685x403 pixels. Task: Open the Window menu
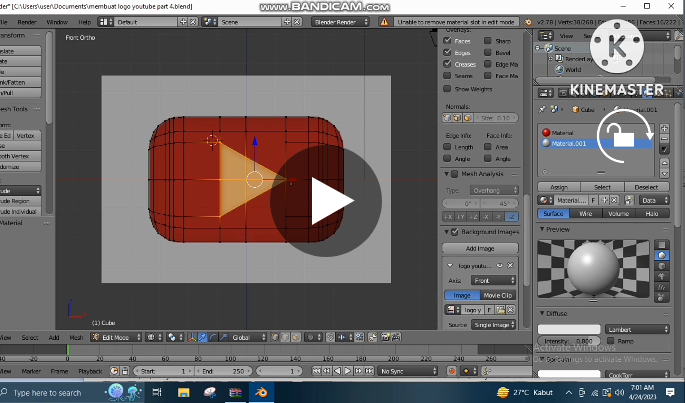[57, 22]
